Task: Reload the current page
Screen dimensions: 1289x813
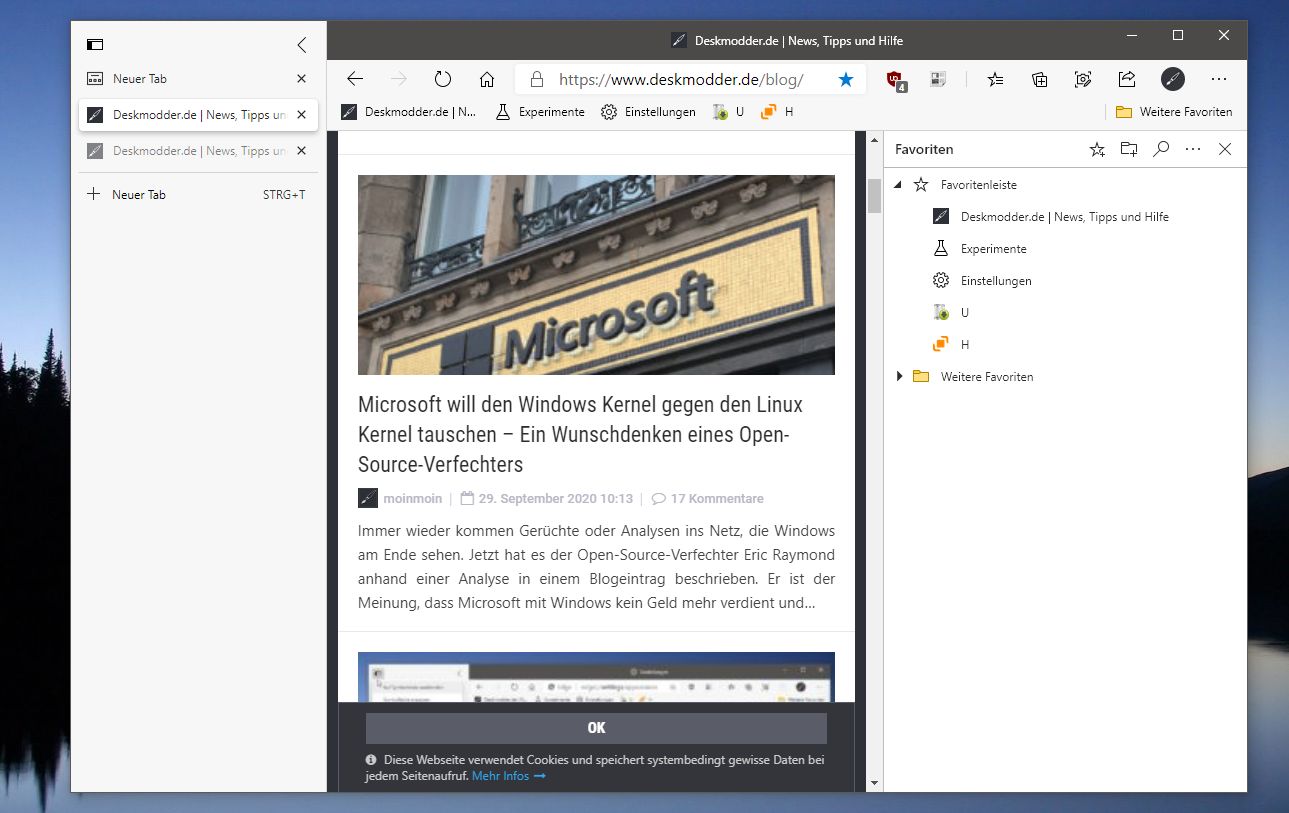Action: pyautogui.click(x=443, y=79)
